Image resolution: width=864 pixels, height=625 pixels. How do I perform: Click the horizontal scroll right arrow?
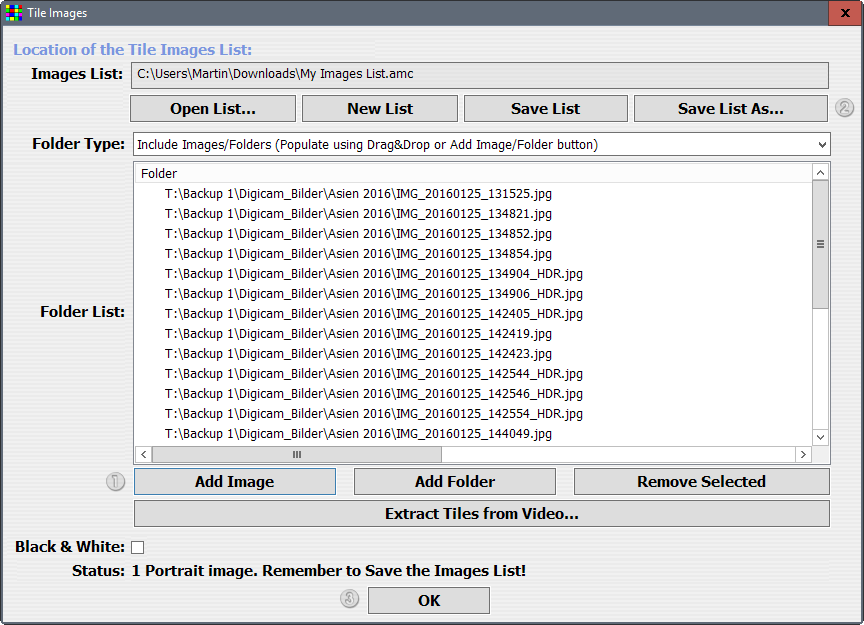click(803, 454)
